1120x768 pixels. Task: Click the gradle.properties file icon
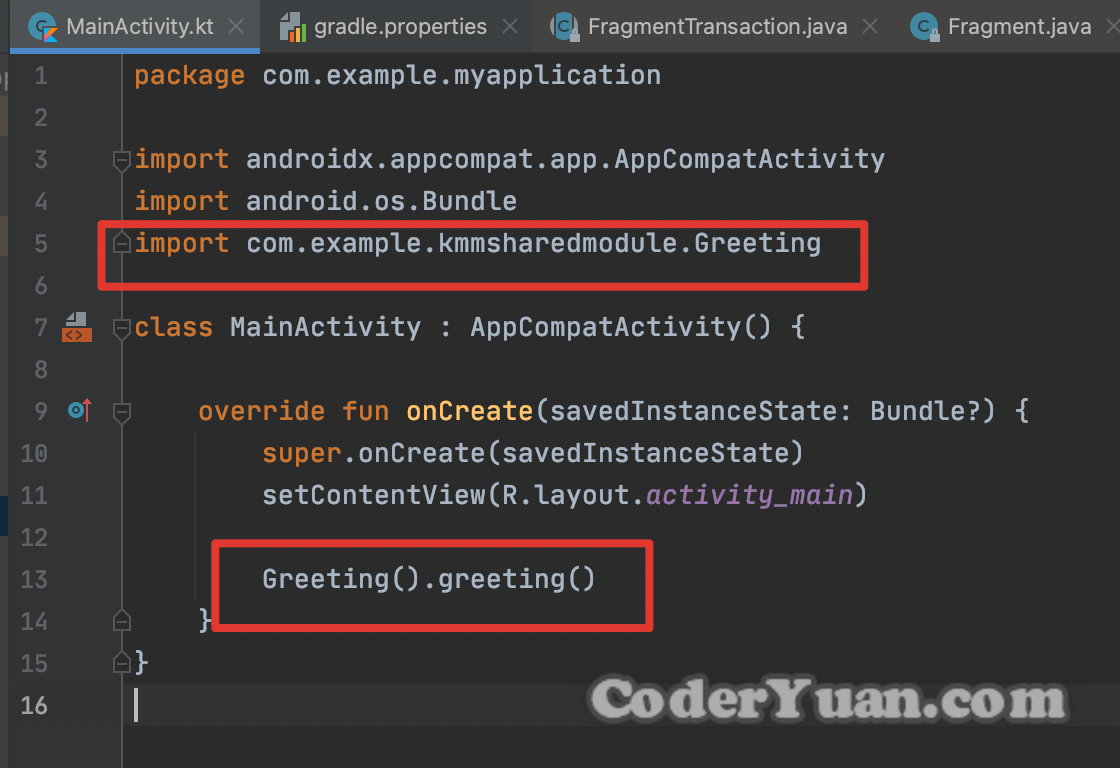[292, 27]
